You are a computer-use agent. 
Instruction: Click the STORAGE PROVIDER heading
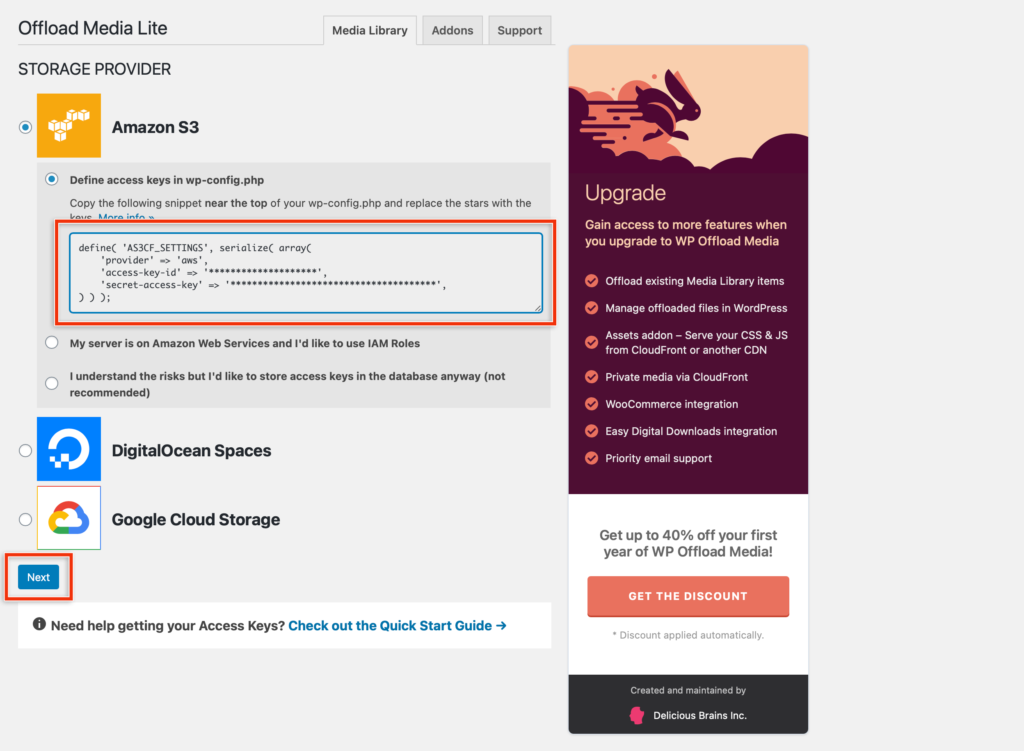point(95,69)
